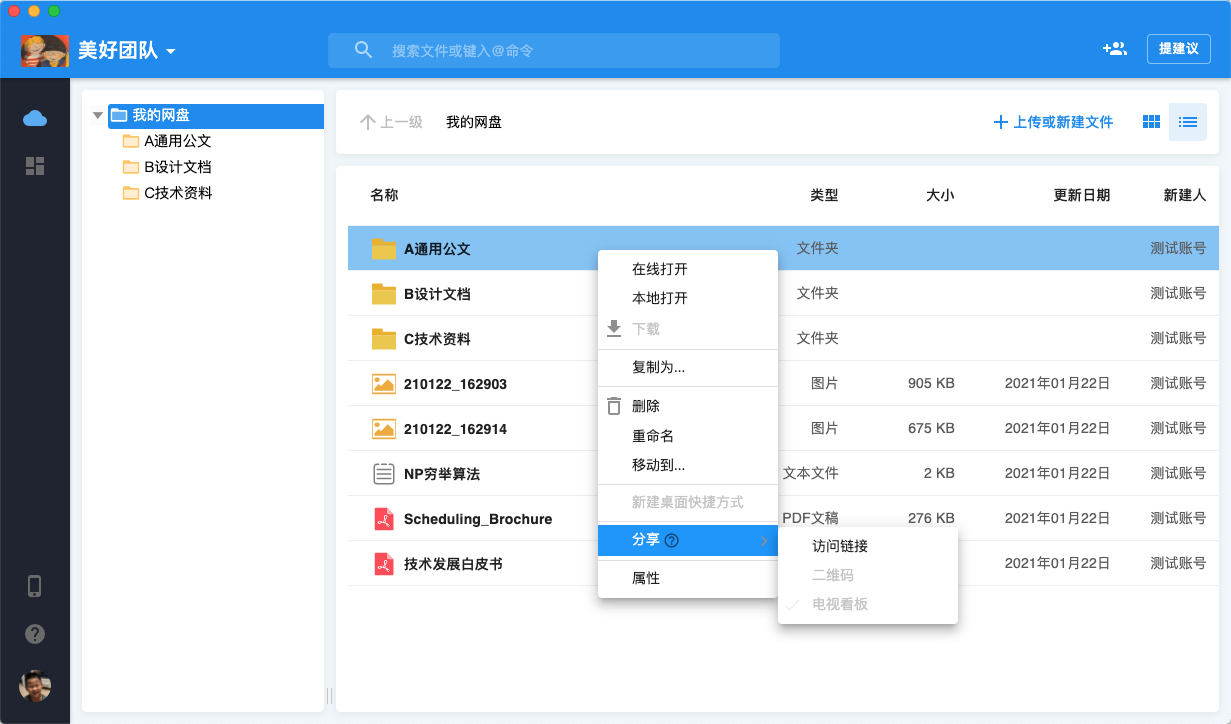The image size is (1231, 724).
Task: Expand the 分享 submenu arrow
Action: 764,541
